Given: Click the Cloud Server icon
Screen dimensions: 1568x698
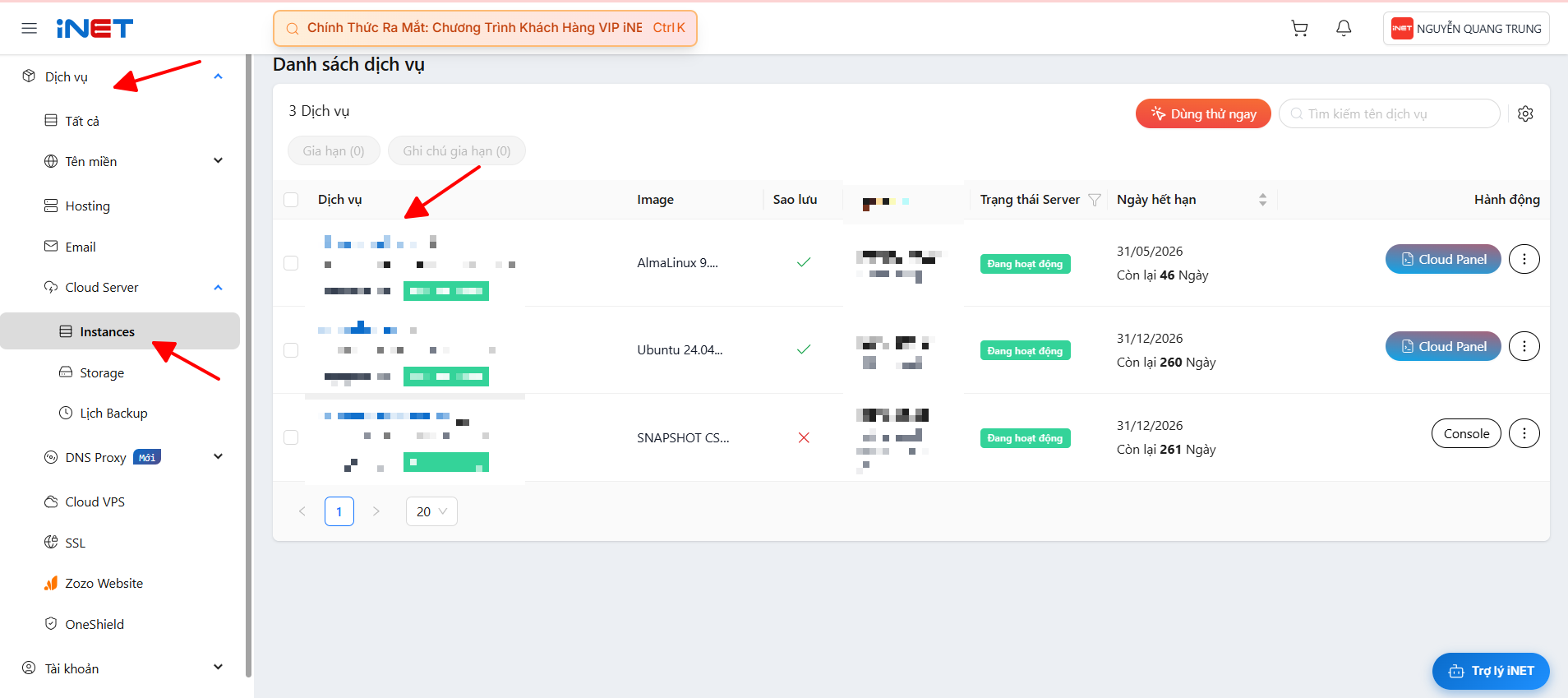Looking at the screenshot, I should tap(51, 287).
